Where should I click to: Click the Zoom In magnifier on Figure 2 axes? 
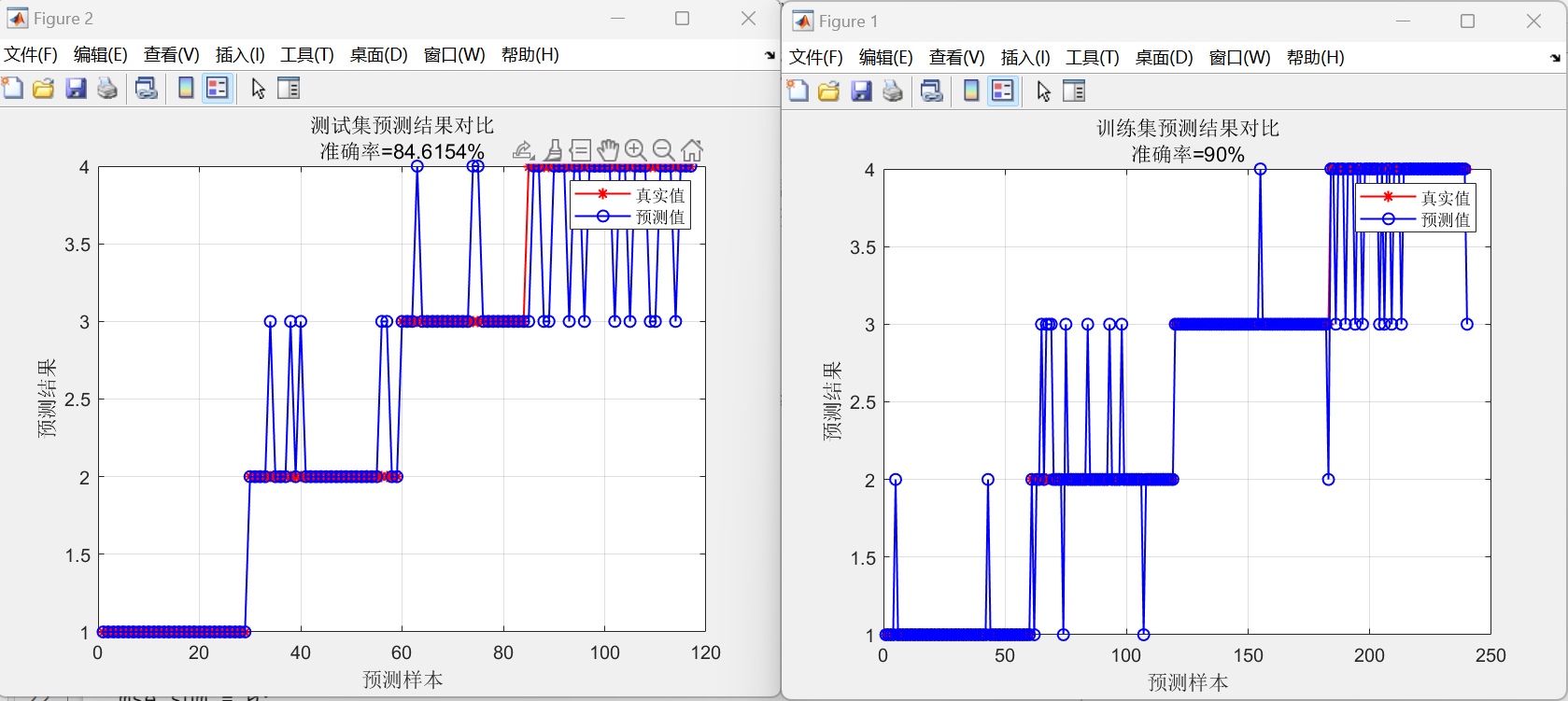point(635,150)
